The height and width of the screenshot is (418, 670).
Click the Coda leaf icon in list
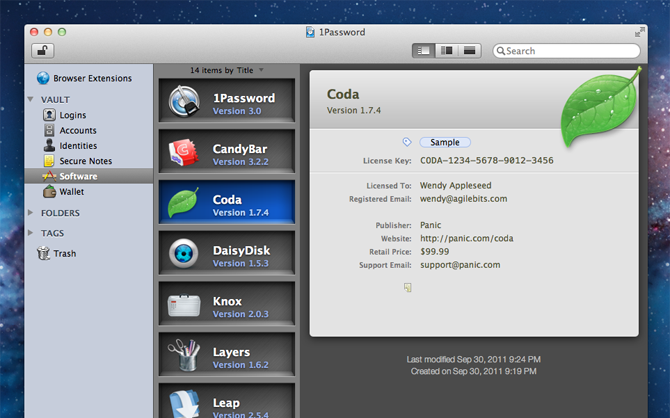tap(183, 203)
